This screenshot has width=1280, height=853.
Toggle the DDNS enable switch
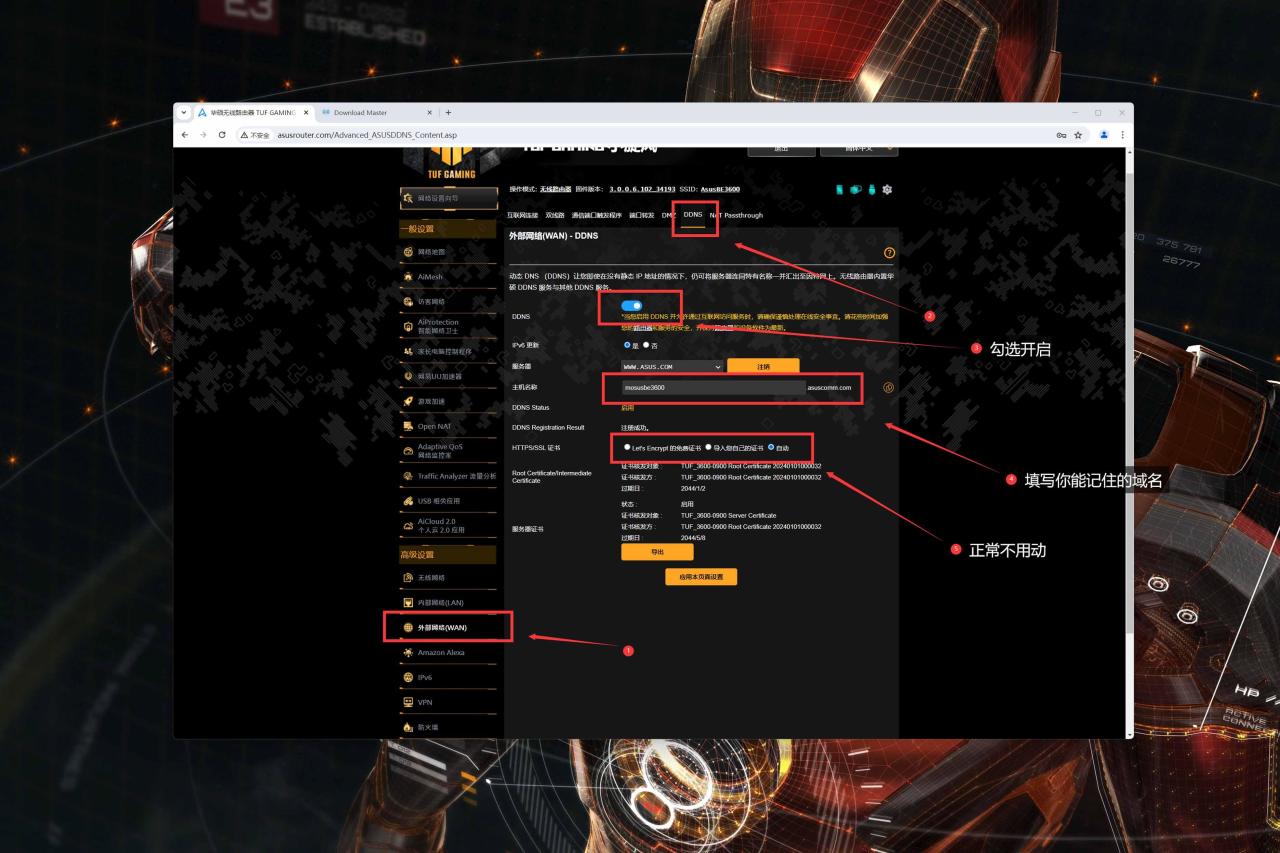[x=632, y=306]
